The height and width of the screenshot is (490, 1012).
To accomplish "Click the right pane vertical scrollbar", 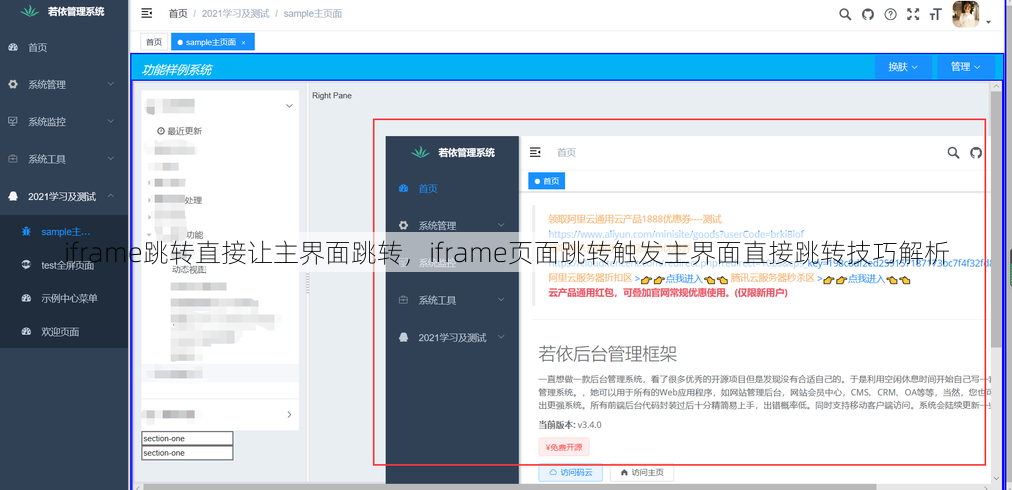I will (x=997, y=219).
